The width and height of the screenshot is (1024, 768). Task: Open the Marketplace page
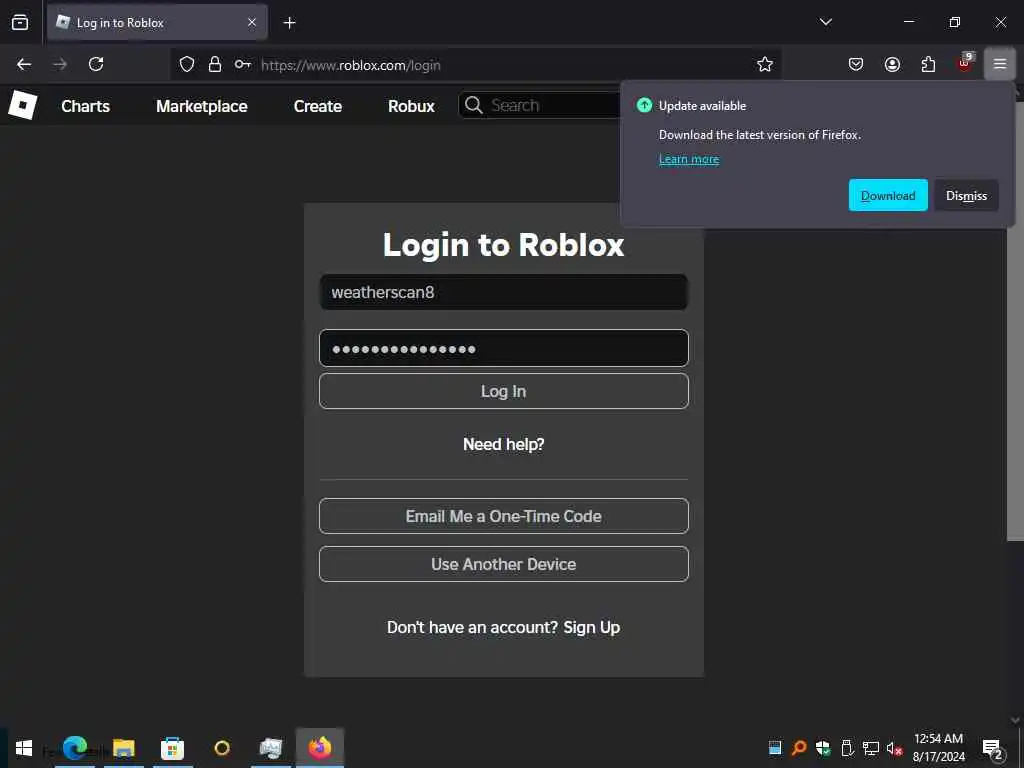point(202,106)
